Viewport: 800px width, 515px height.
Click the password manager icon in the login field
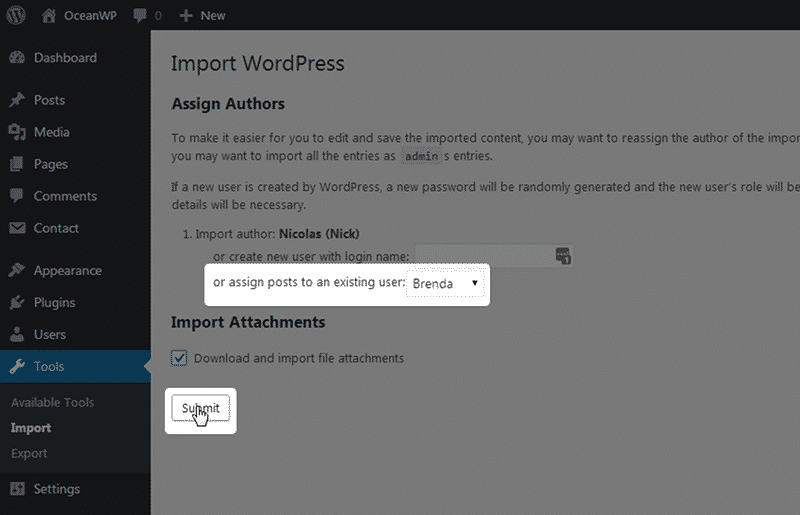[x=563, y=256]
